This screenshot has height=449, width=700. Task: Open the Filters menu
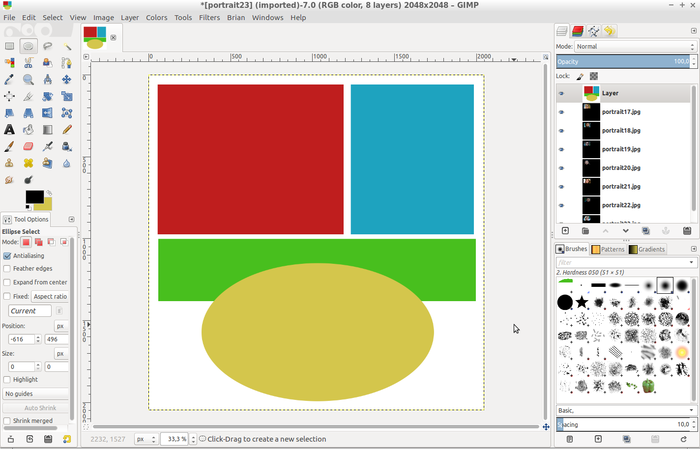209,18
